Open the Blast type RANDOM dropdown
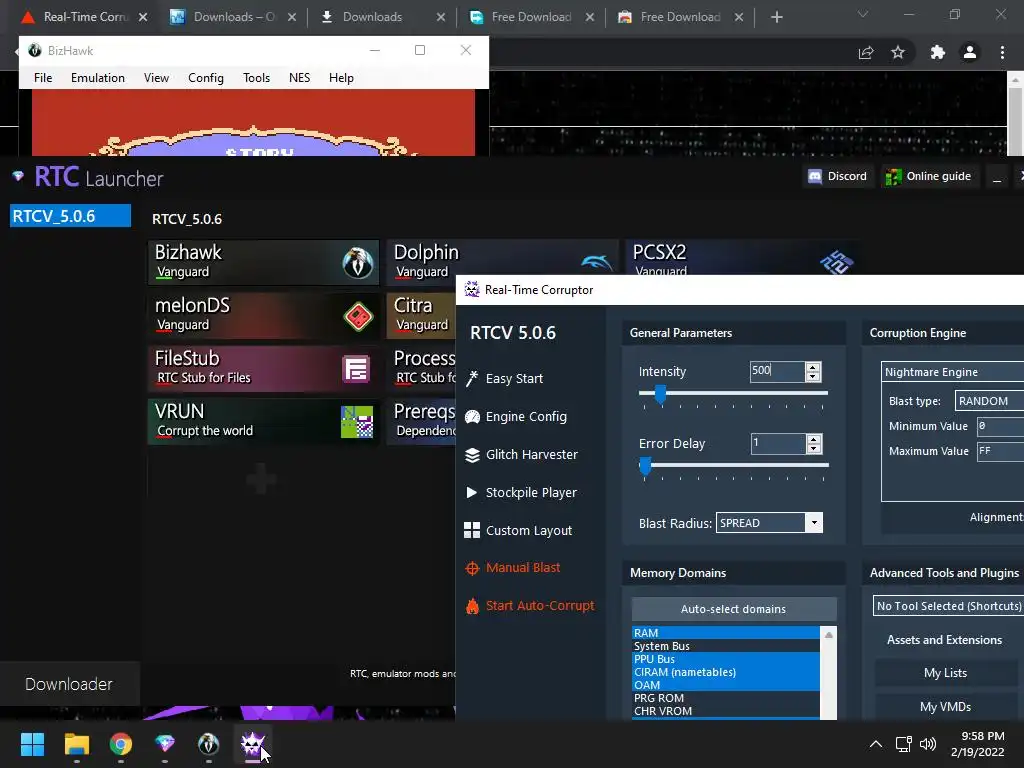The width and height of the screenshot is (1024, 768). pos(989,401)
